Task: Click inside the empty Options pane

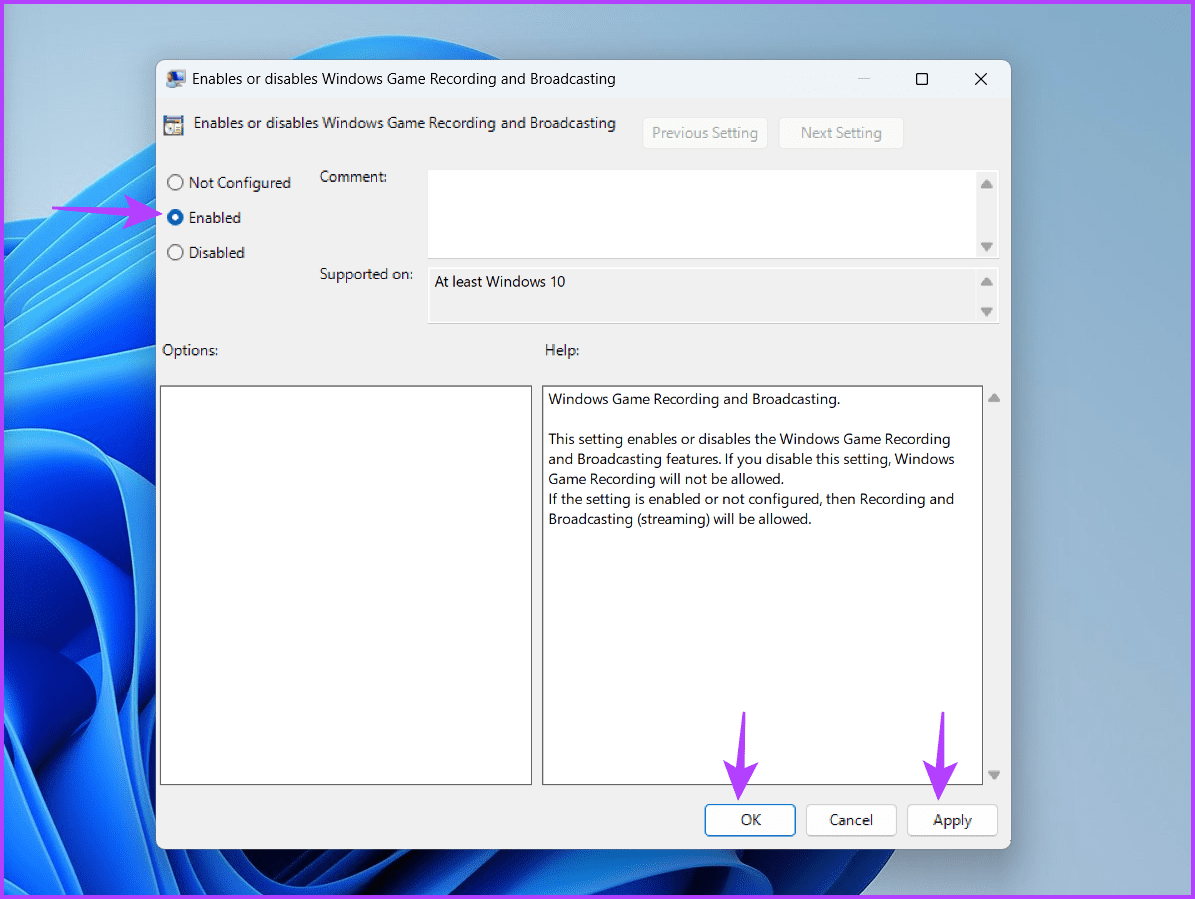Action: click(346, 585)
